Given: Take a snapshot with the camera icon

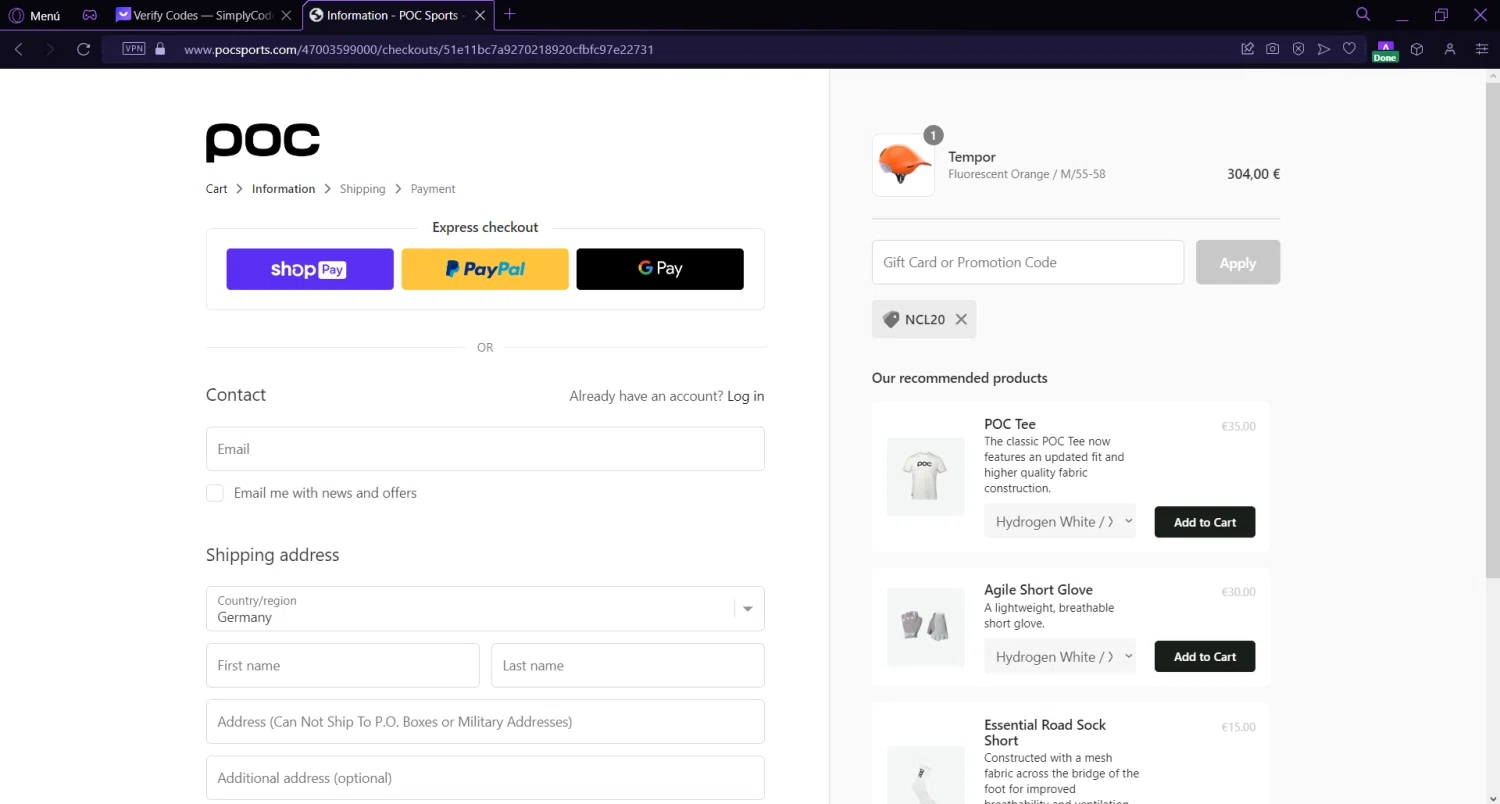Looking at the screenshot, I should [x=1273, y=49].
